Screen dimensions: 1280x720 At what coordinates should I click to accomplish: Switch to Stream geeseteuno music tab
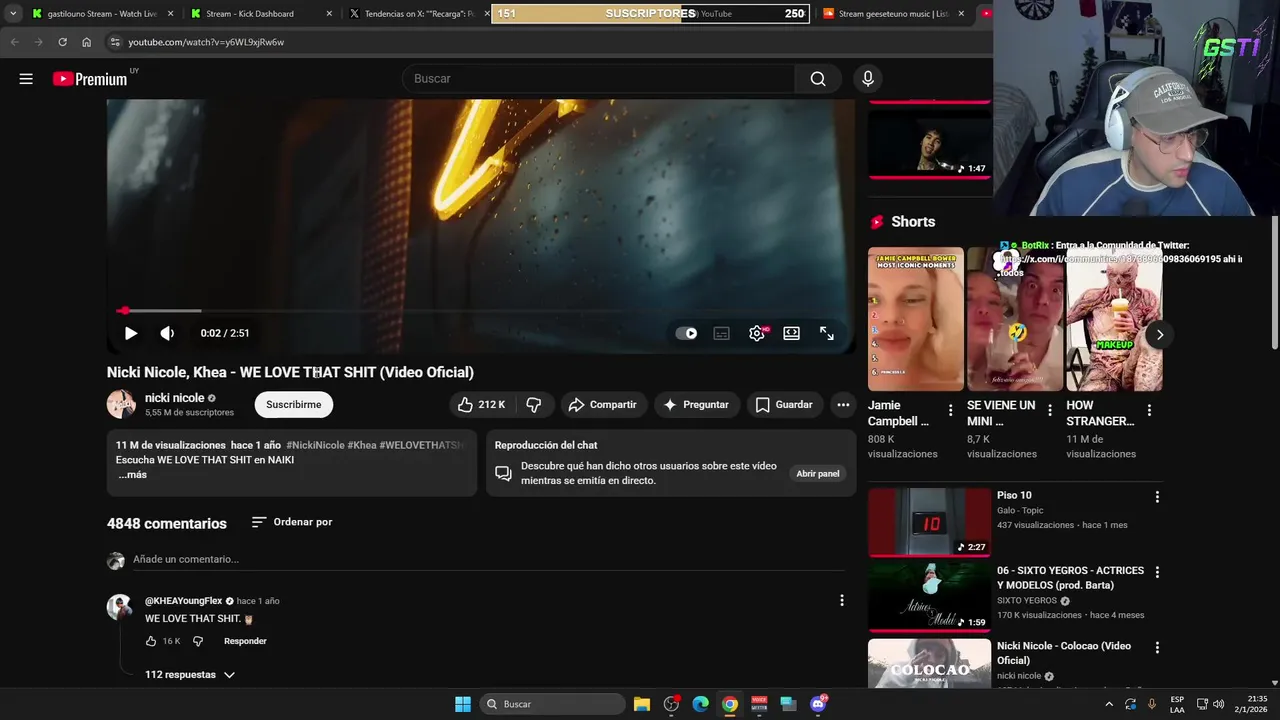[x=893, y=14]
